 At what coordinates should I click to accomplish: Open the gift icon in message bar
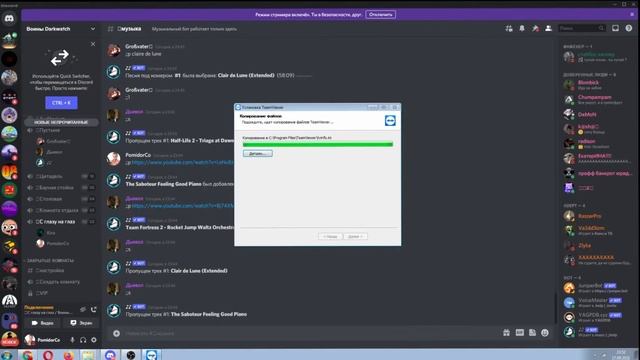[x=506, y=333]
